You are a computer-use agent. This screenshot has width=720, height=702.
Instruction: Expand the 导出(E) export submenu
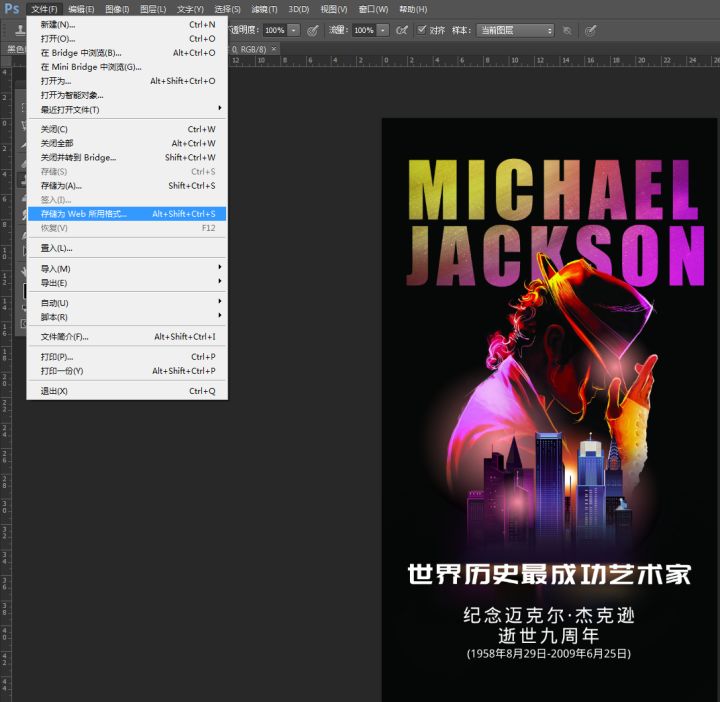click(x=127, y=283)
